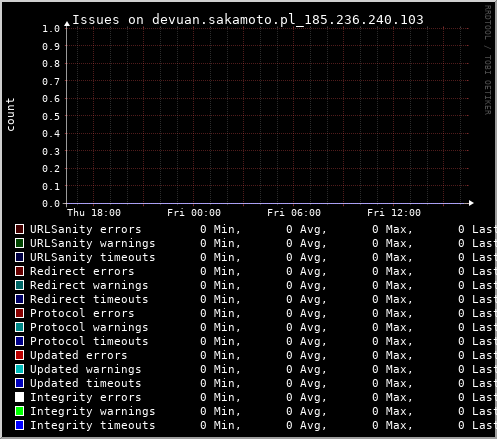
Task: Click the count y-axis label
Action: (x=10, y=115)
